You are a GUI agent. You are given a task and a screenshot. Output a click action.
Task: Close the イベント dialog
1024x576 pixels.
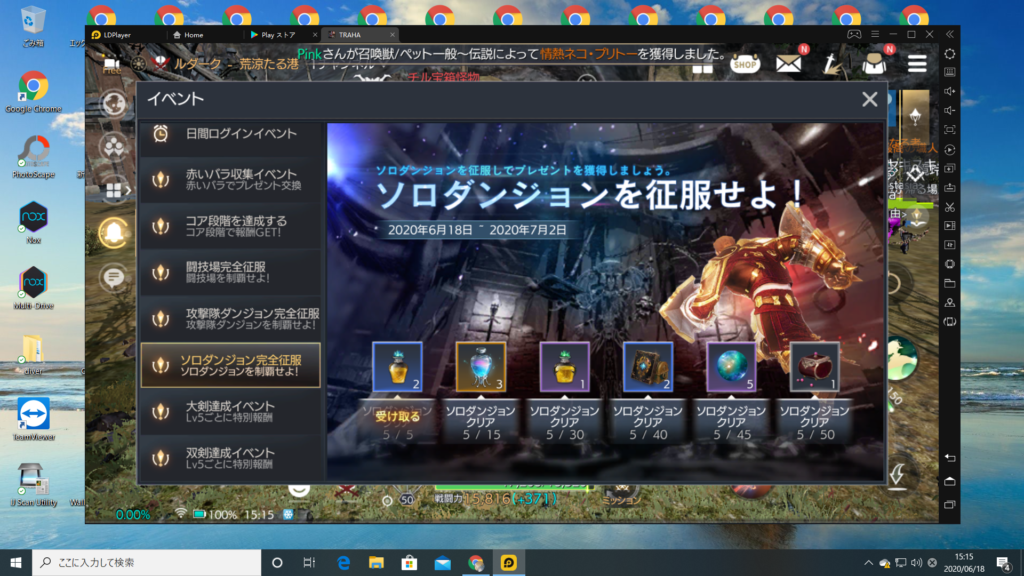click(869, 99)
